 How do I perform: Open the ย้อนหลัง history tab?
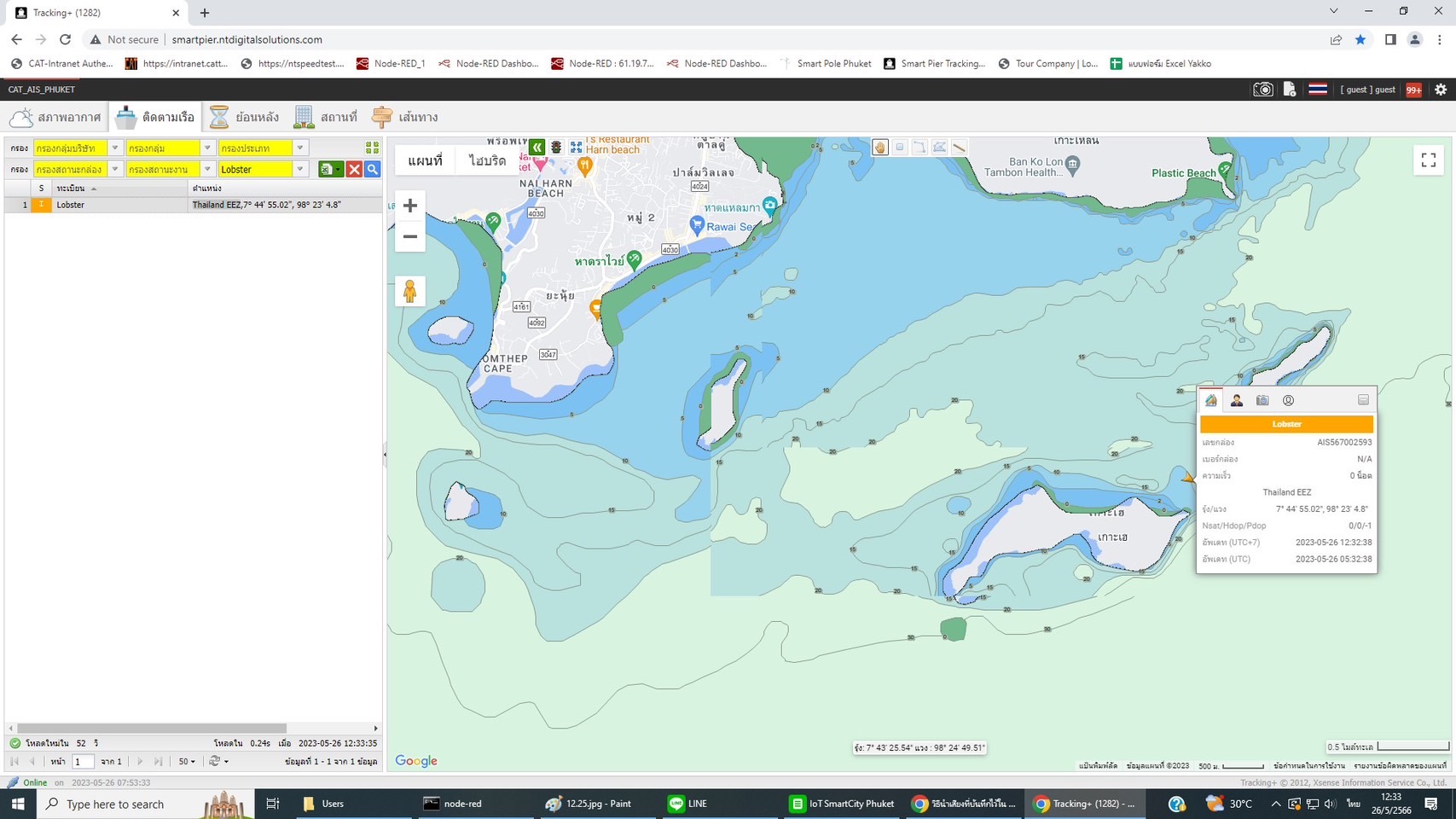[246, 117]
